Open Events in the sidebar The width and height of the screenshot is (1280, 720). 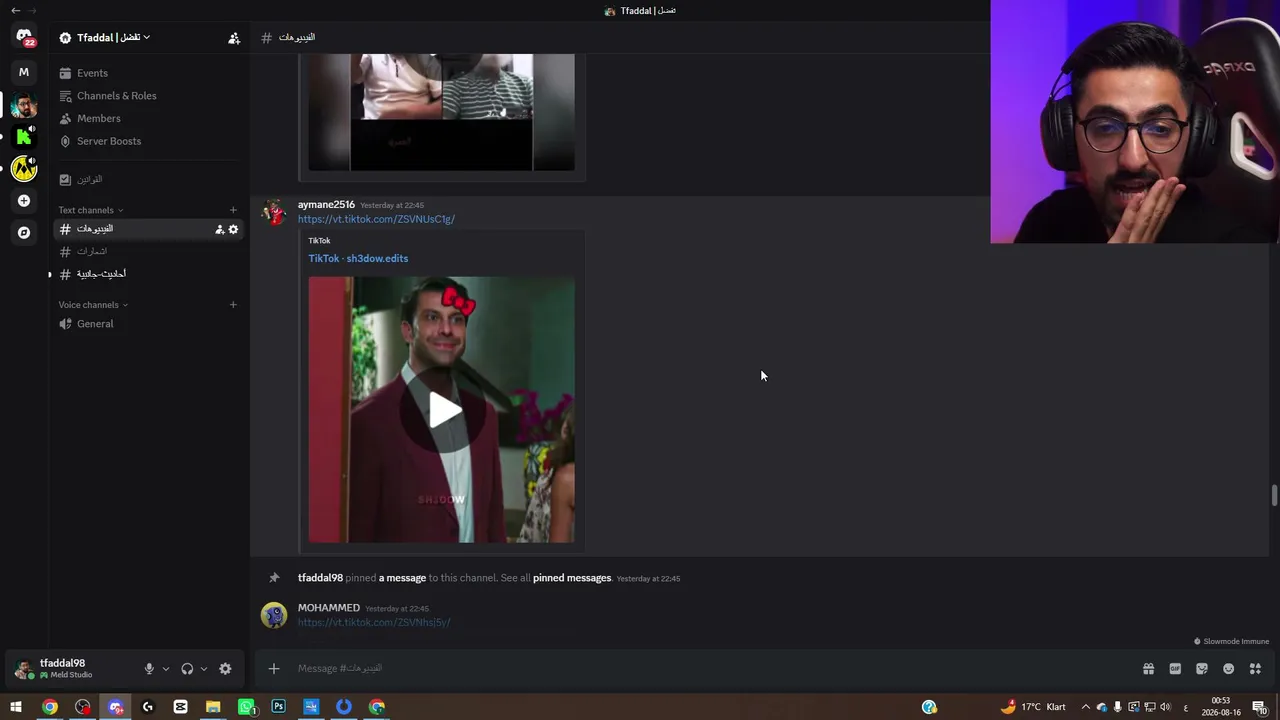tap(148, 73)
